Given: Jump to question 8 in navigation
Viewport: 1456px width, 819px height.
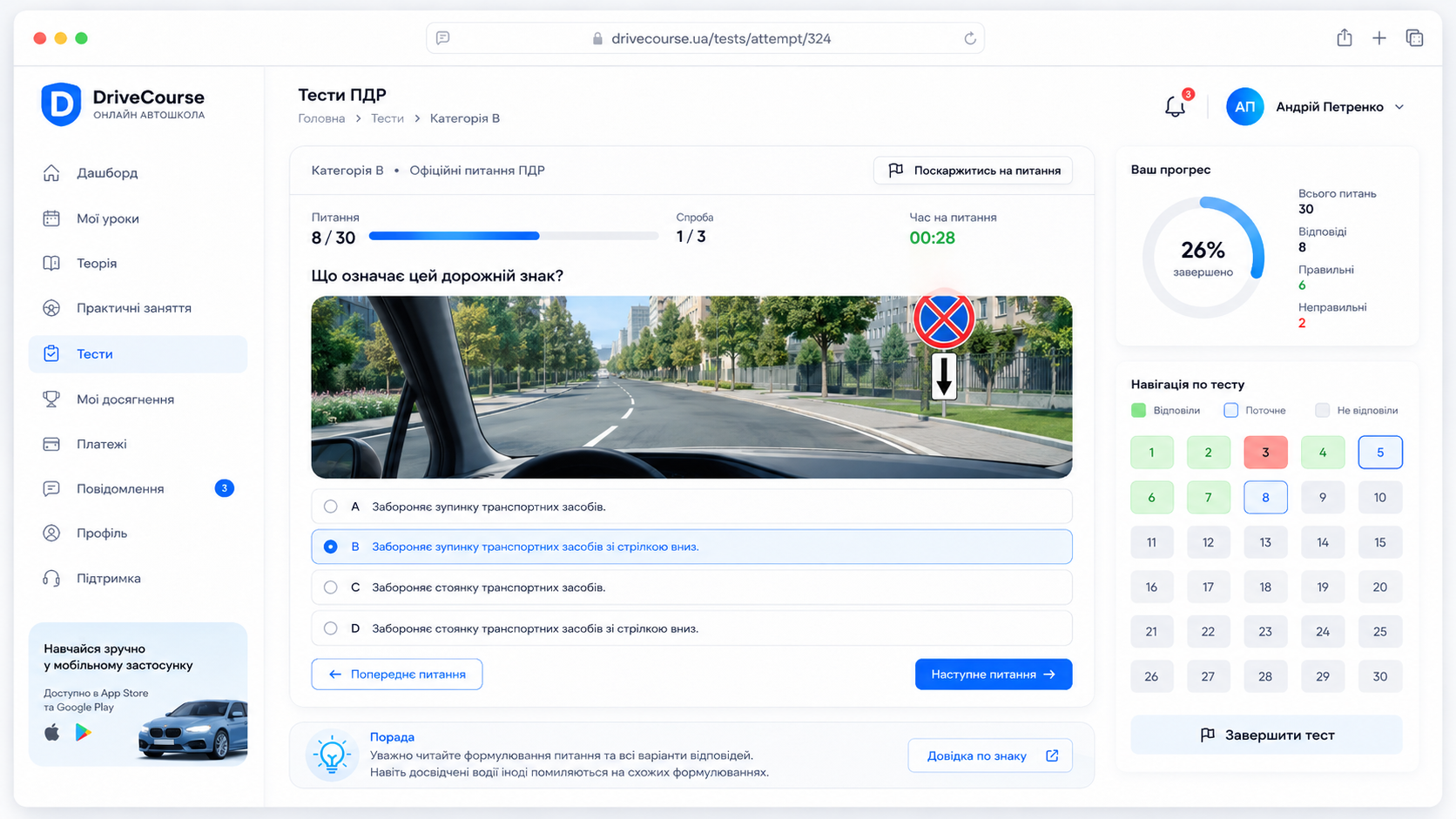Looking at the screenshot, I should (x=1265, y=497).
